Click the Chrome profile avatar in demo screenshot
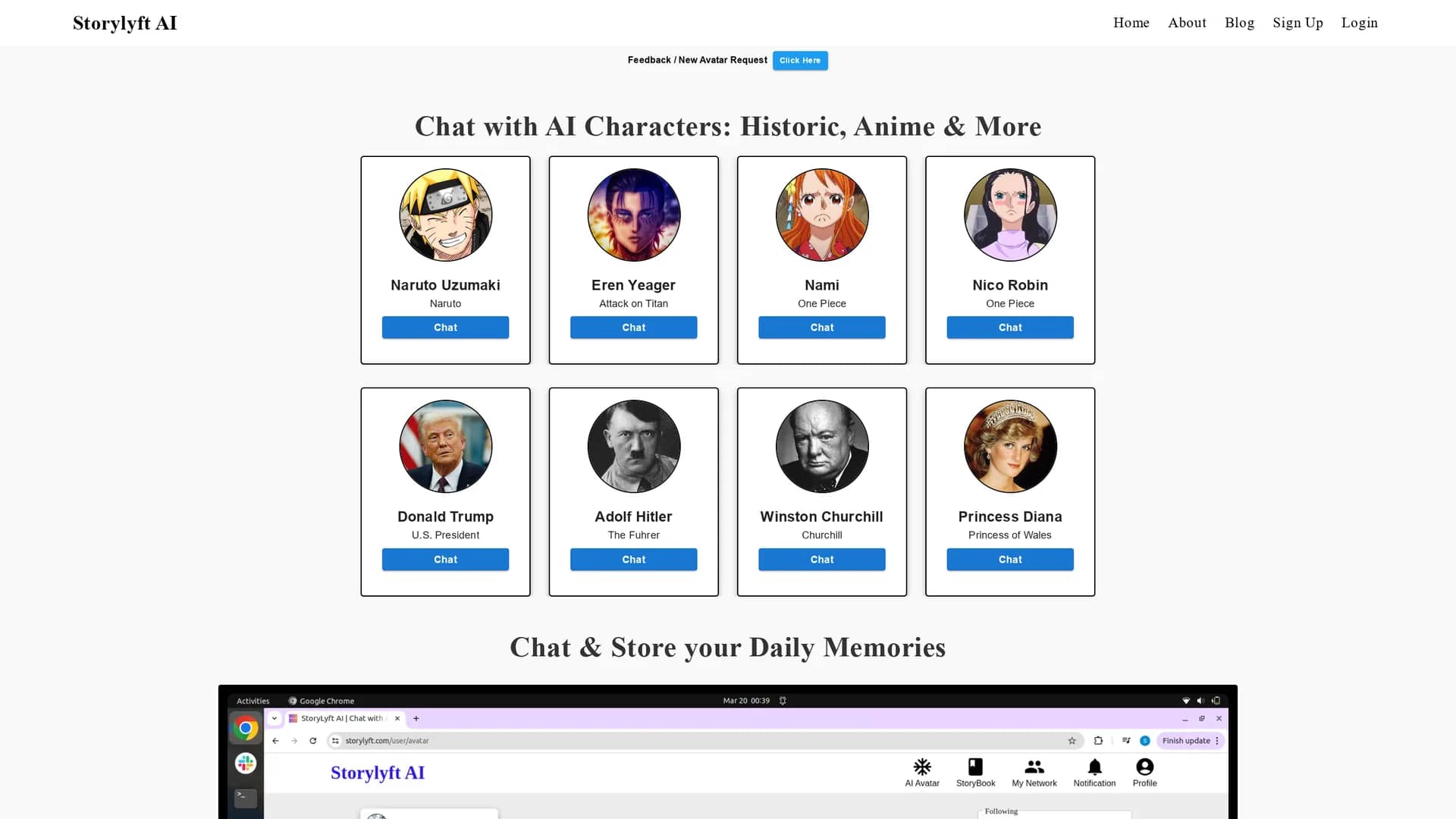The image size is (1456, 819). [x=1144, y=741]
